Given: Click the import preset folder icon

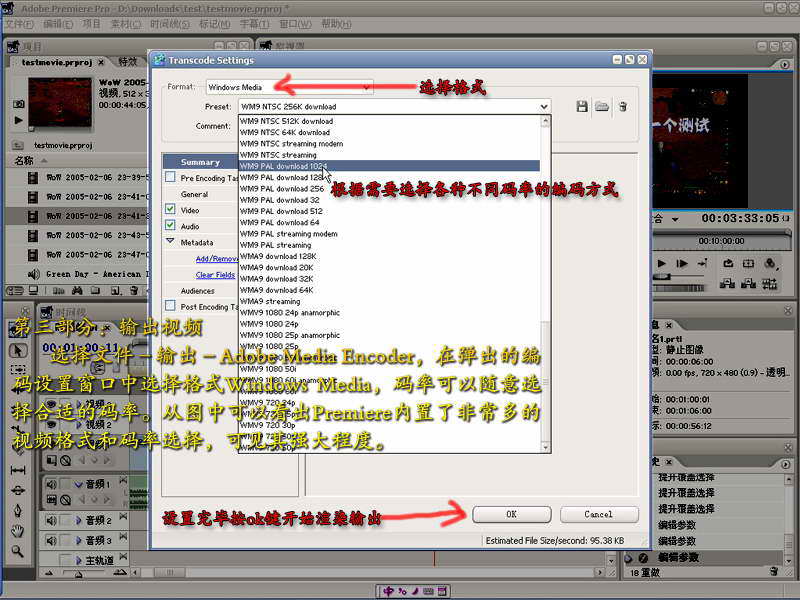Looking at the screenshot, I should click(602, 107).
